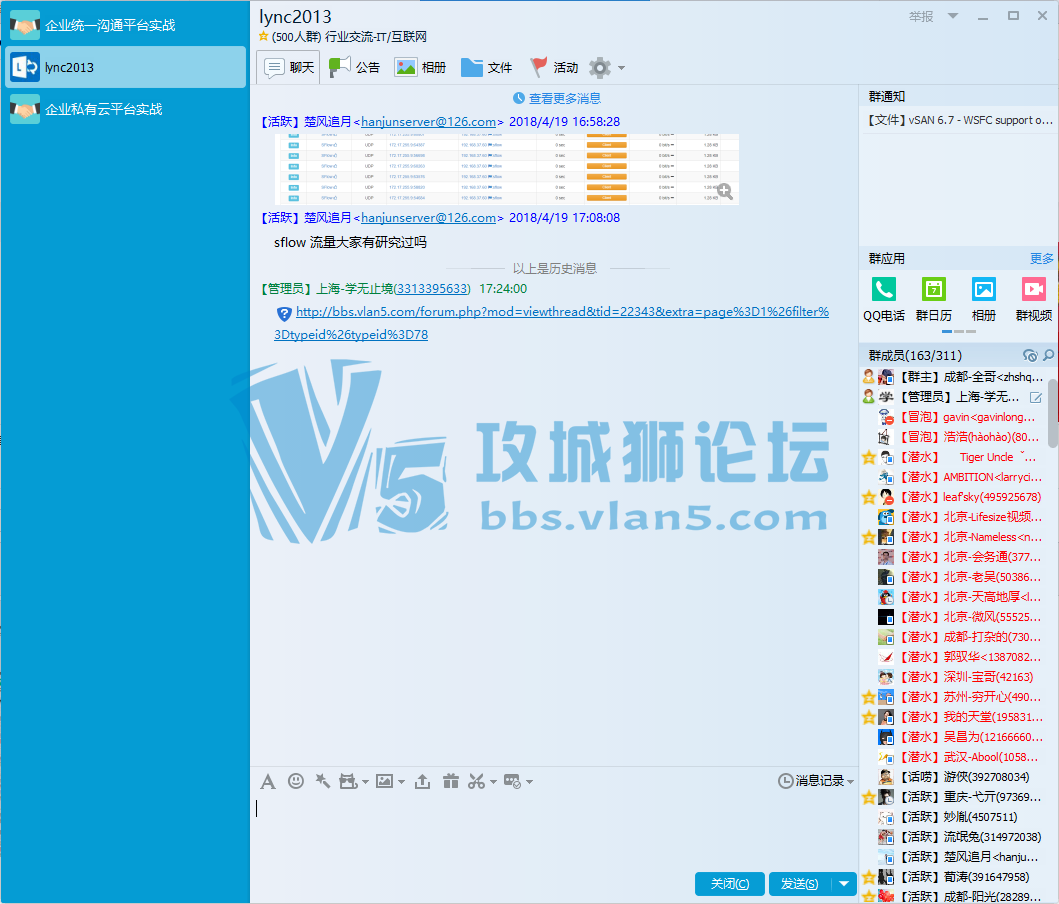Image resolution: width=1059 pixels, height=904 pixels.
Task: Expand the GIF tool dropdown arrow
Action: pyautogui.click(x=365, y=782)
